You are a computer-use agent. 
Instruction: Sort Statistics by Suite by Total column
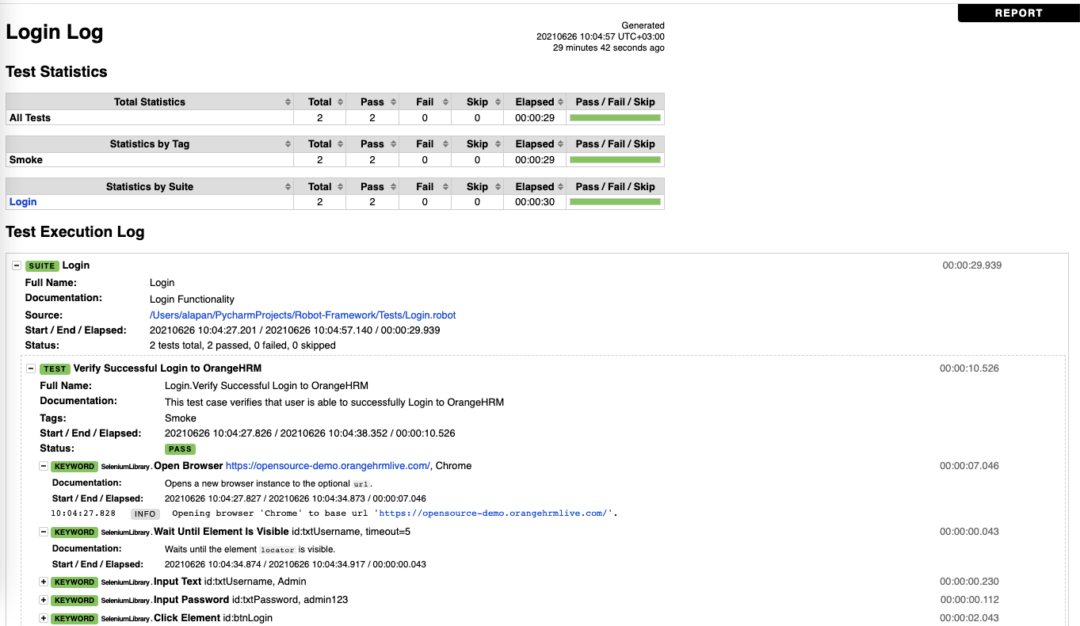tap(320, 187)
